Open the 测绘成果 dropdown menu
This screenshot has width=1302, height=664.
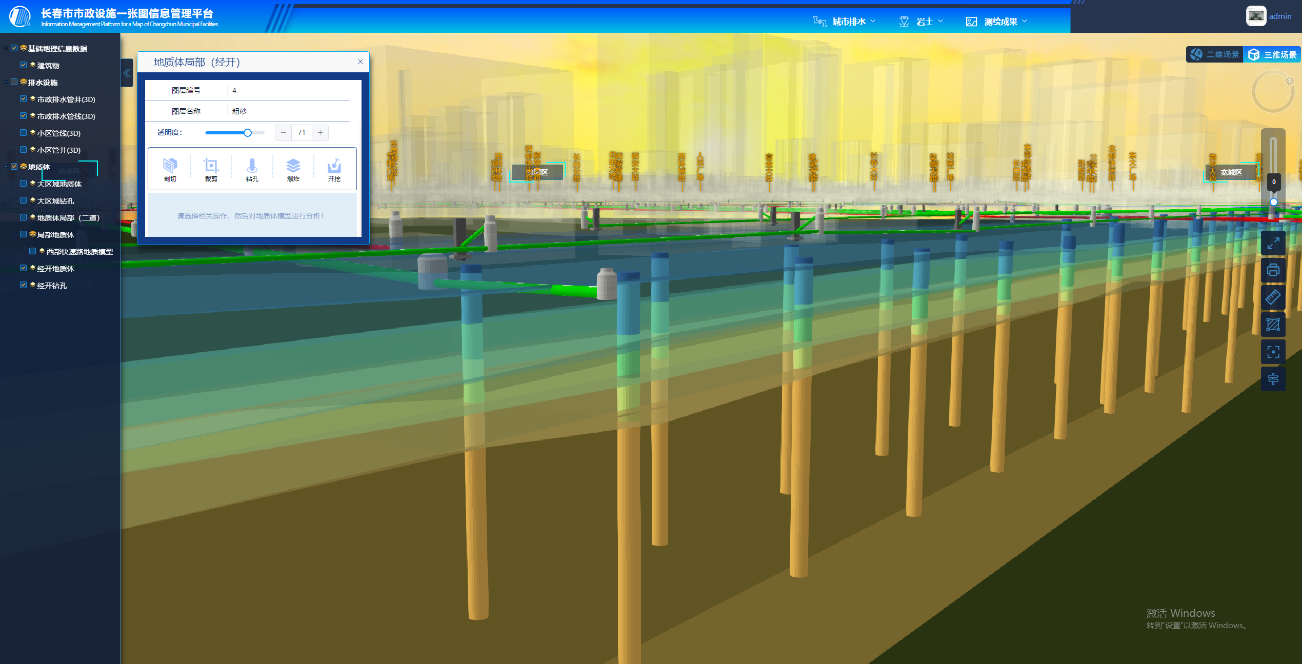click(x=996, y=21)
